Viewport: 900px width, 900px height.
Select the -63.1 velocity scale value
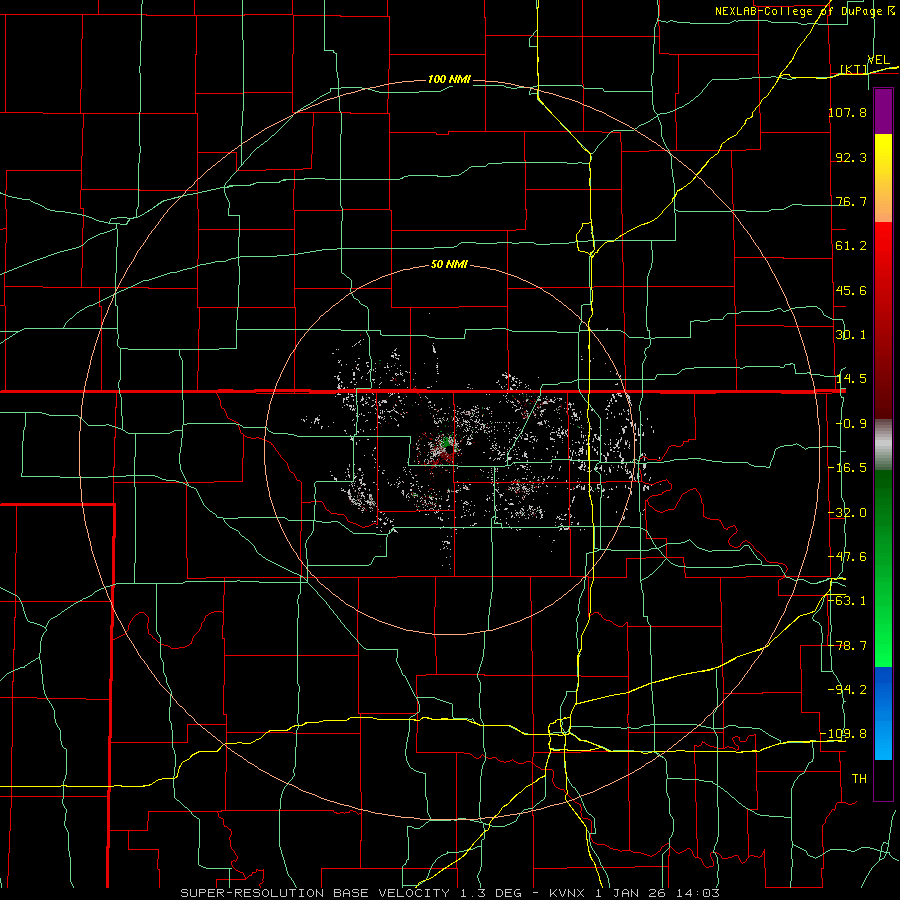pyautogui.click(x=847, y=601)
